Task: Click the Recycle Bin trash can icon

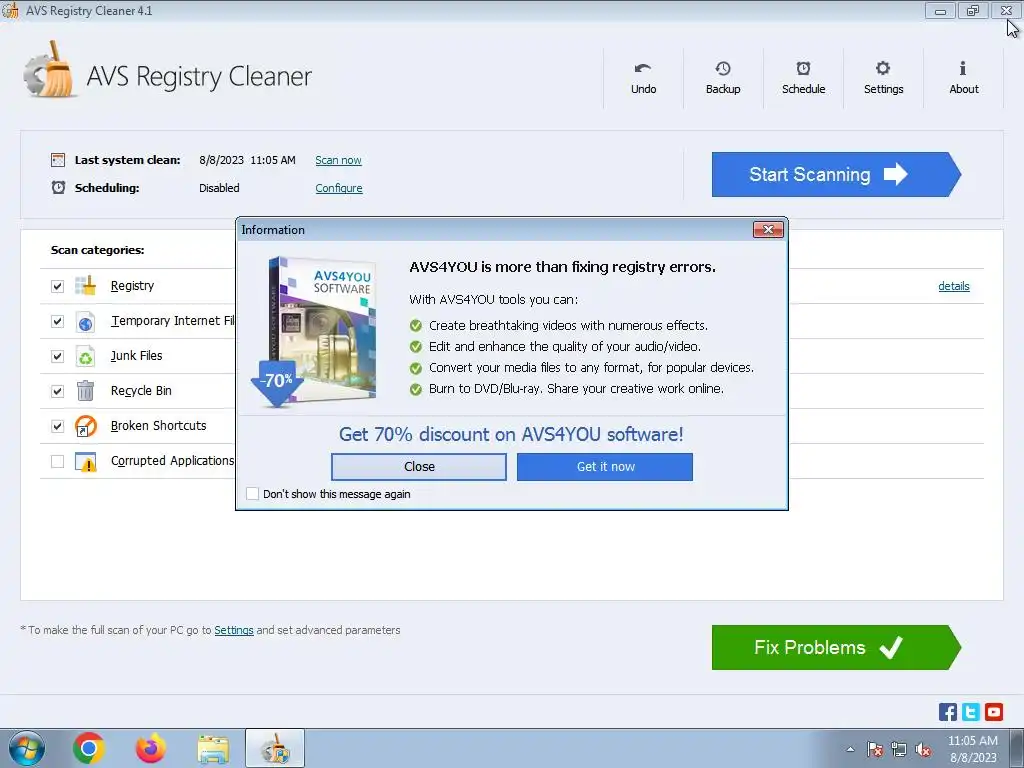Action: [x=86, y=391]
